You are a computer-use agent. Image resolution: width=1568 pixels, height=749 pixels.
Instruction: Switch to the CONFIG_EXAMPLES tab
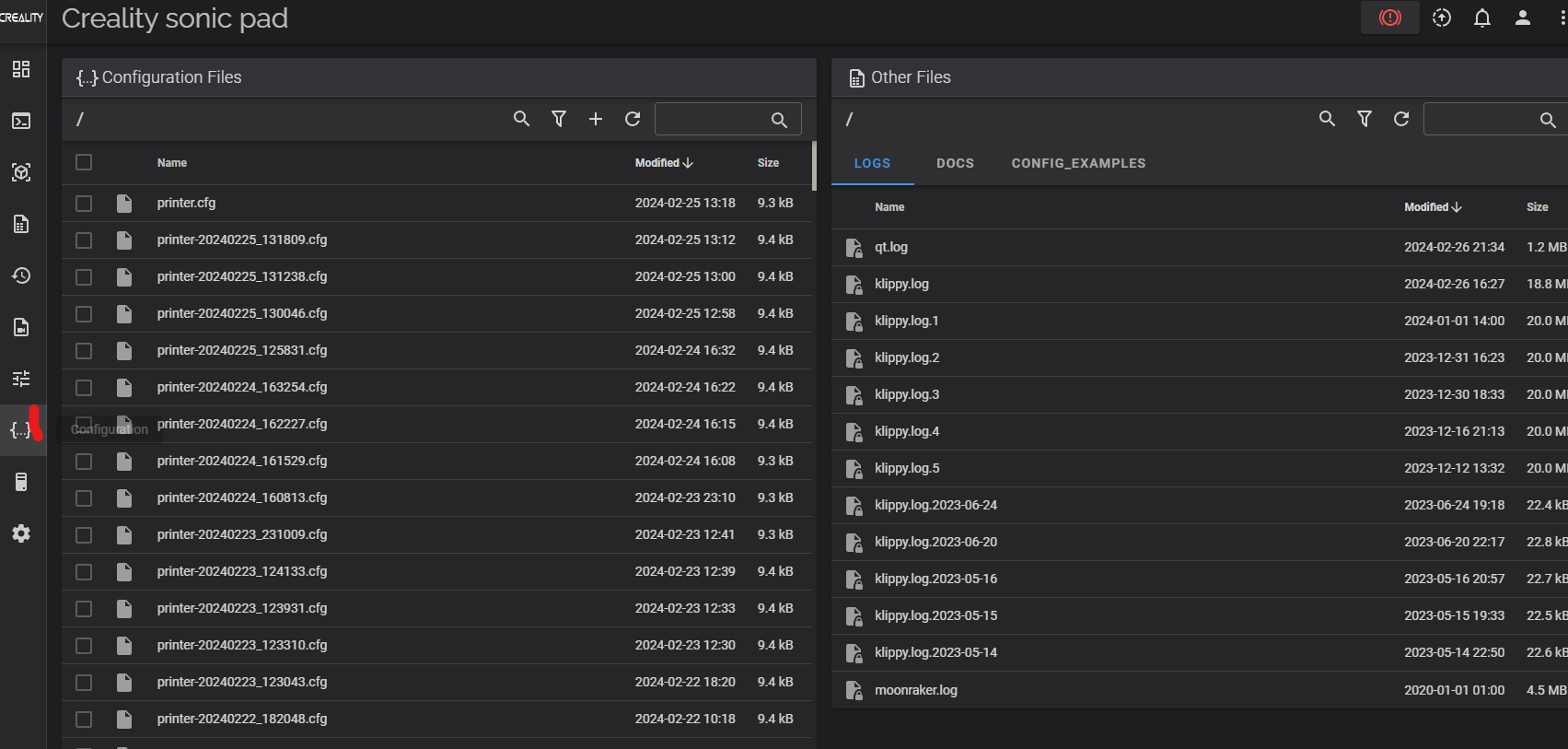pos(1078,163)
